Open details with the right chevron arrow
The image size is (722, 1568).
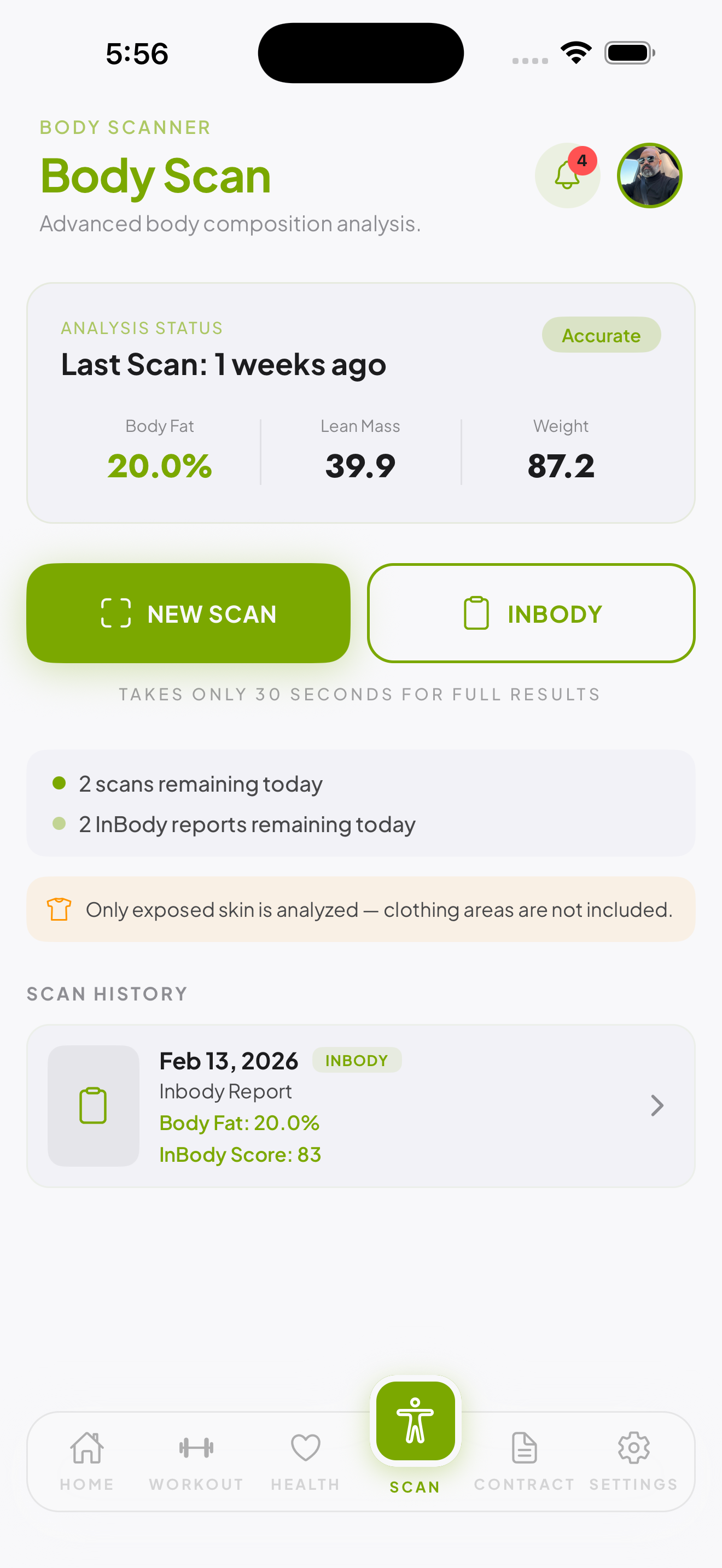[656, 1105]
